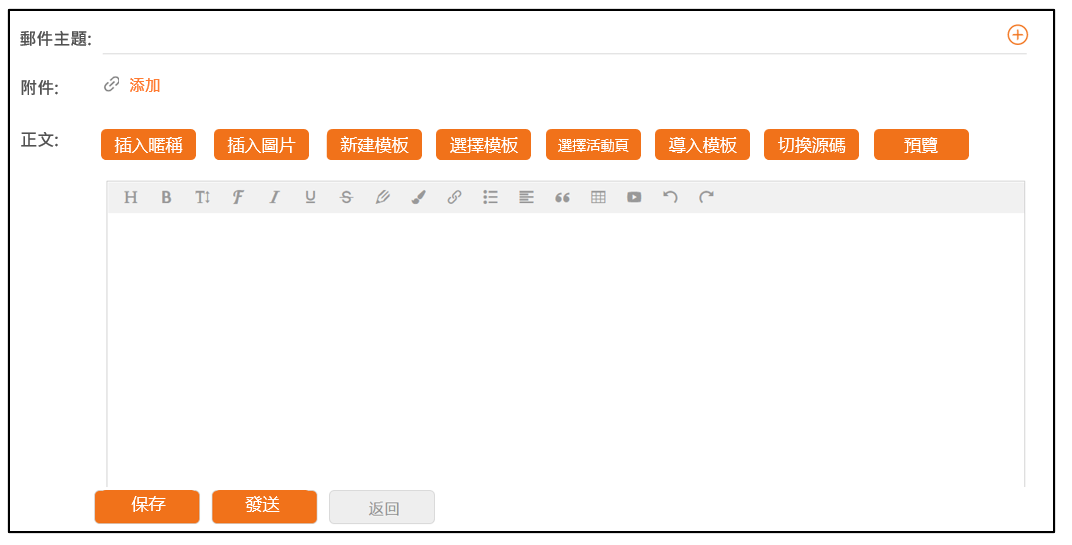The image size is (1072, 545).
Task: Open the text color pen tool
Action: pyautogui.click(x=382, y=197)
